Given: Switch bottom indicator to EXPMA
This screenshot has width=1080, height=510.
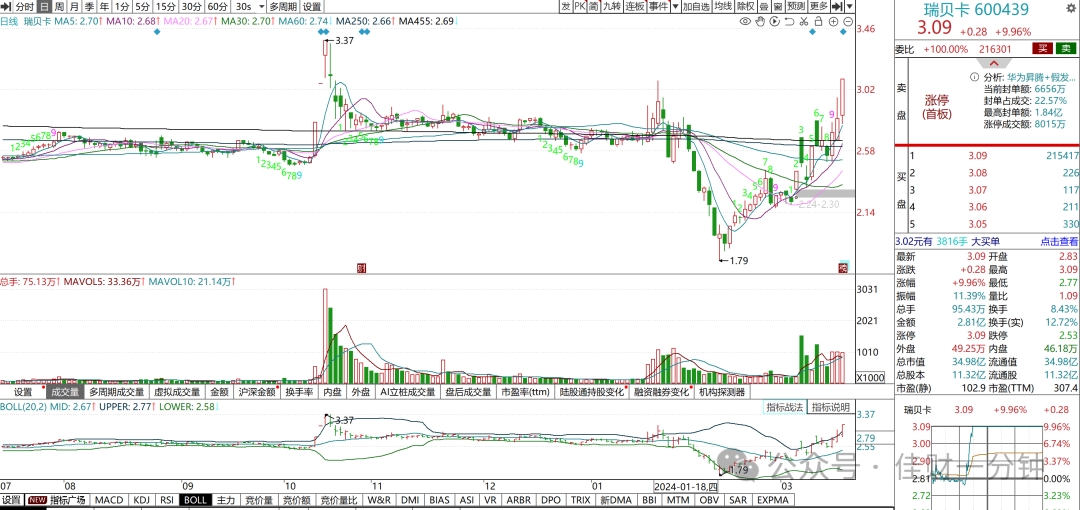Looking at the screenshot, I should (772, 500).
